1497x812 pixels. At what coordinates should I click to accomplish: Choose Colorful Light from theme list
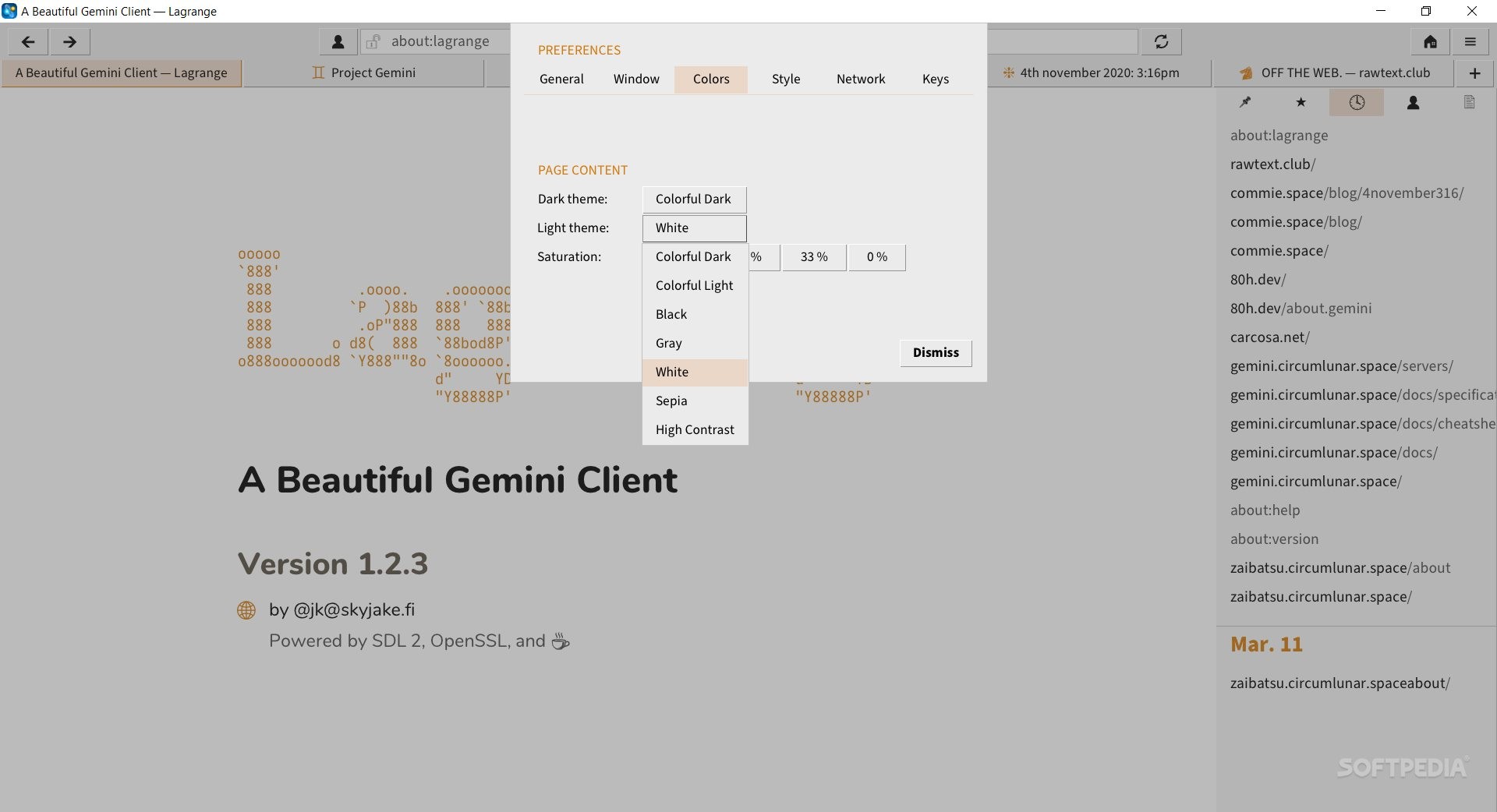pos(695,286)
